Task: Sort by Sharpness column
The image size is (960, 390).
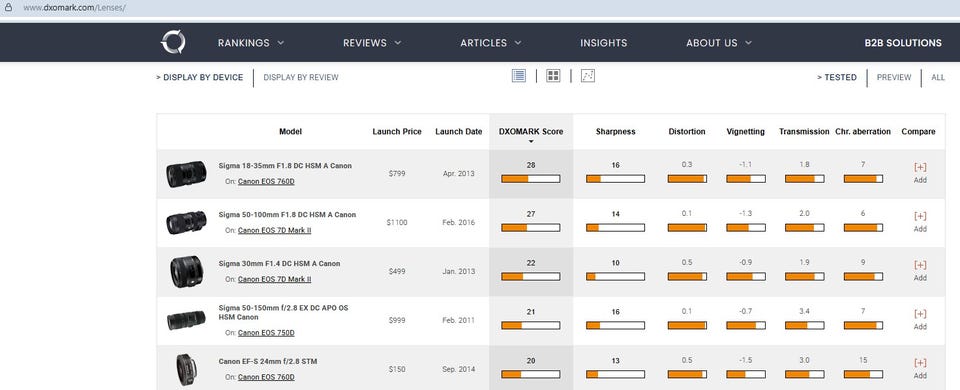Action: click(x=615, y=132)
